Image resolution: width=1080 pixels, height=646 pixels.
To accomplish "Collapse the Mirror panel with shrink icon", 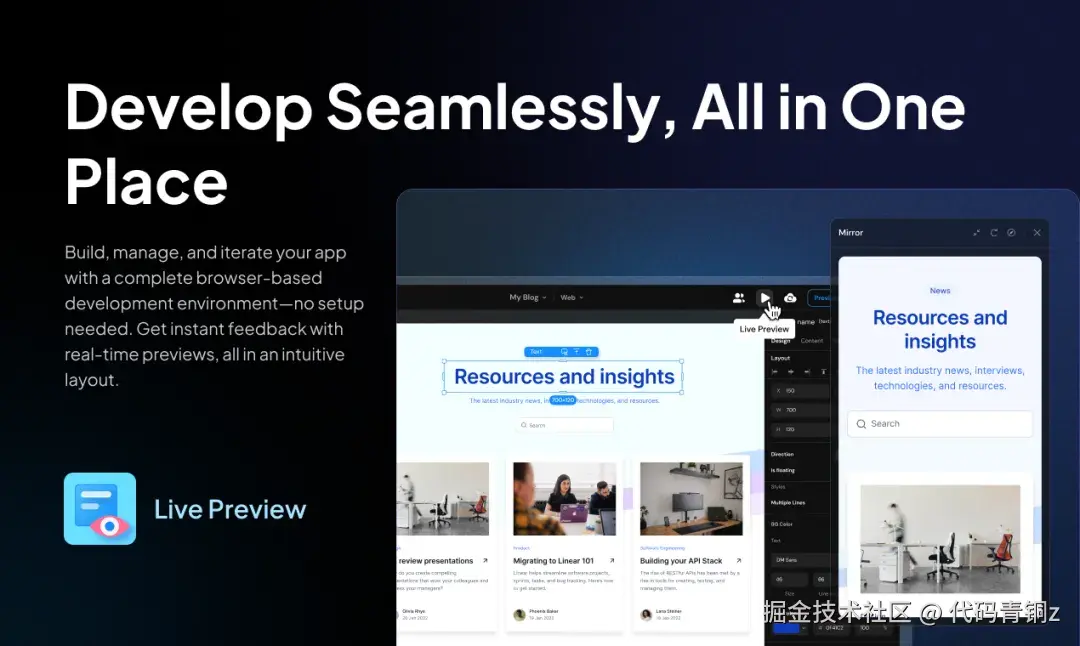I will [976, 233].
